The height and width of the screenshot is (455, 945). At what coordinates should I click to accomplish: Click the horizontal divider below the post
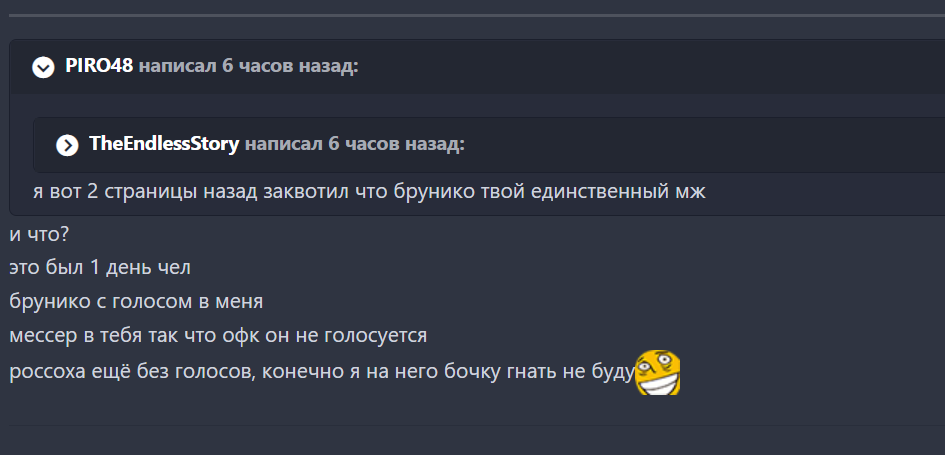point(477,425)
